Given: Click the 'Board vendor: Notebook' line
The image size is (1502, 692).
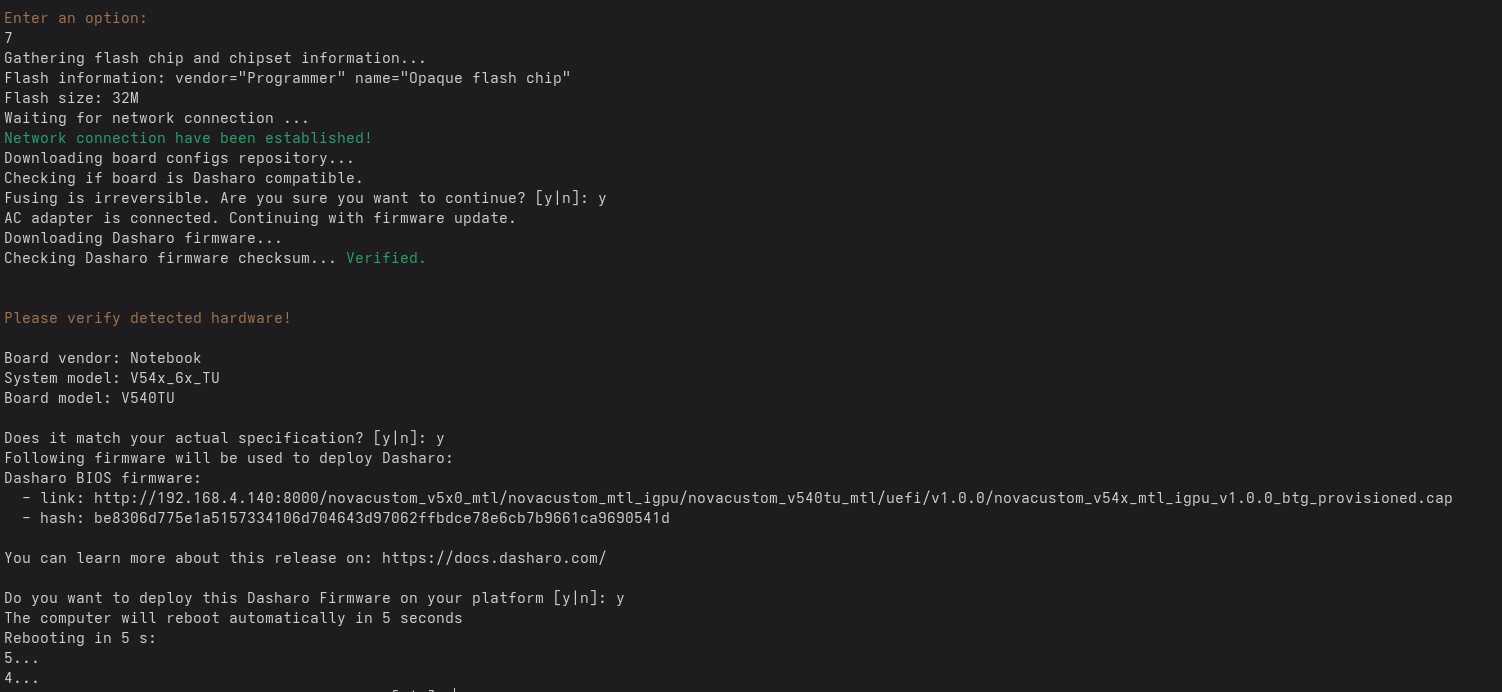Looking at the screenshot, I should pos(103,358).
